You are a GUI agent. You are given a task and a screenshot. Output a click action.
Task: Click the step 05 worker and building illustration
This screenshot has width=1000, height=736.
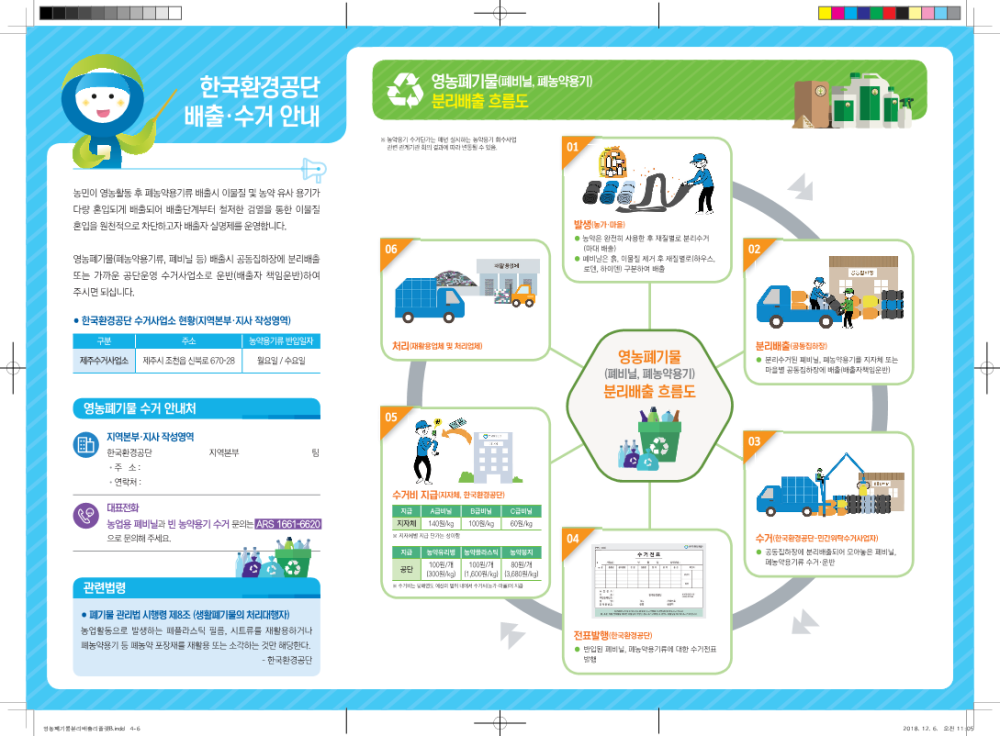469,450
